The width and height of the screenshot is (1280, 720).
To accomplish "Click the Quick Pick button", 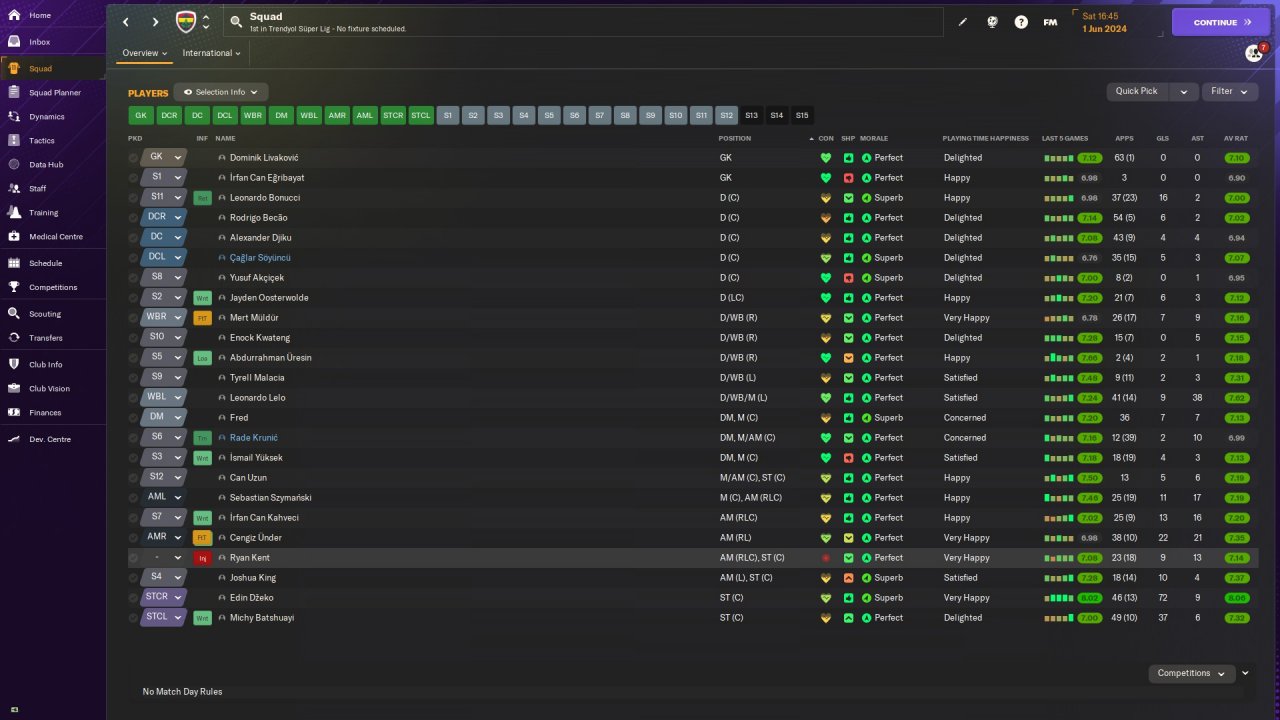I will click(1137, 91).
